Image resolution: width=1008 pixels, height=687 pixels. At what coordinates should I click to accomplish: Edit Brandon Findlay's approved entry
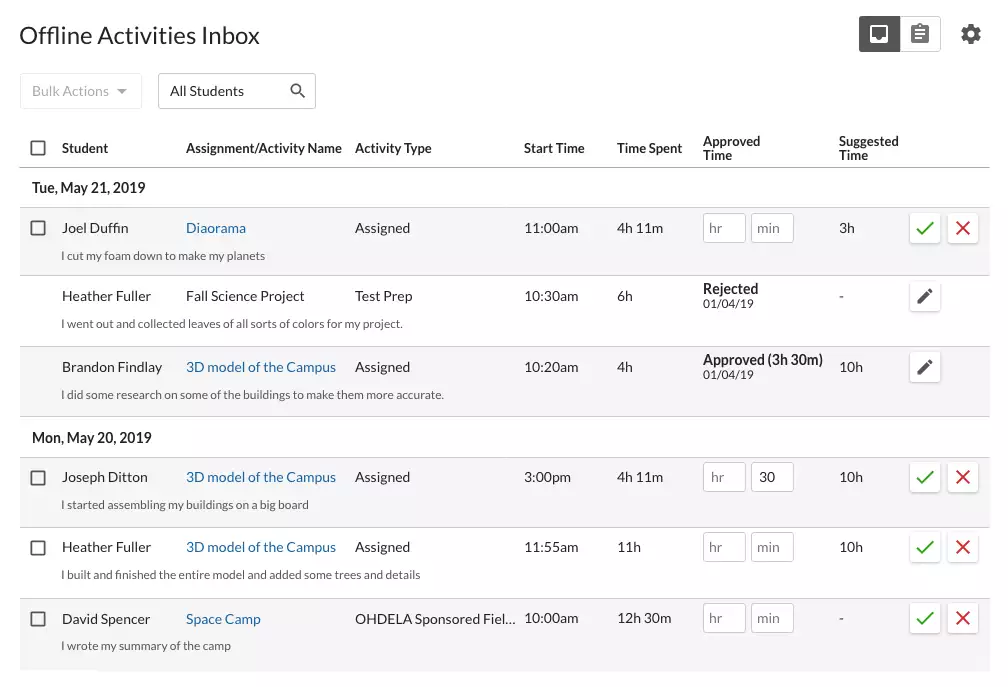(x=925, y=367)
